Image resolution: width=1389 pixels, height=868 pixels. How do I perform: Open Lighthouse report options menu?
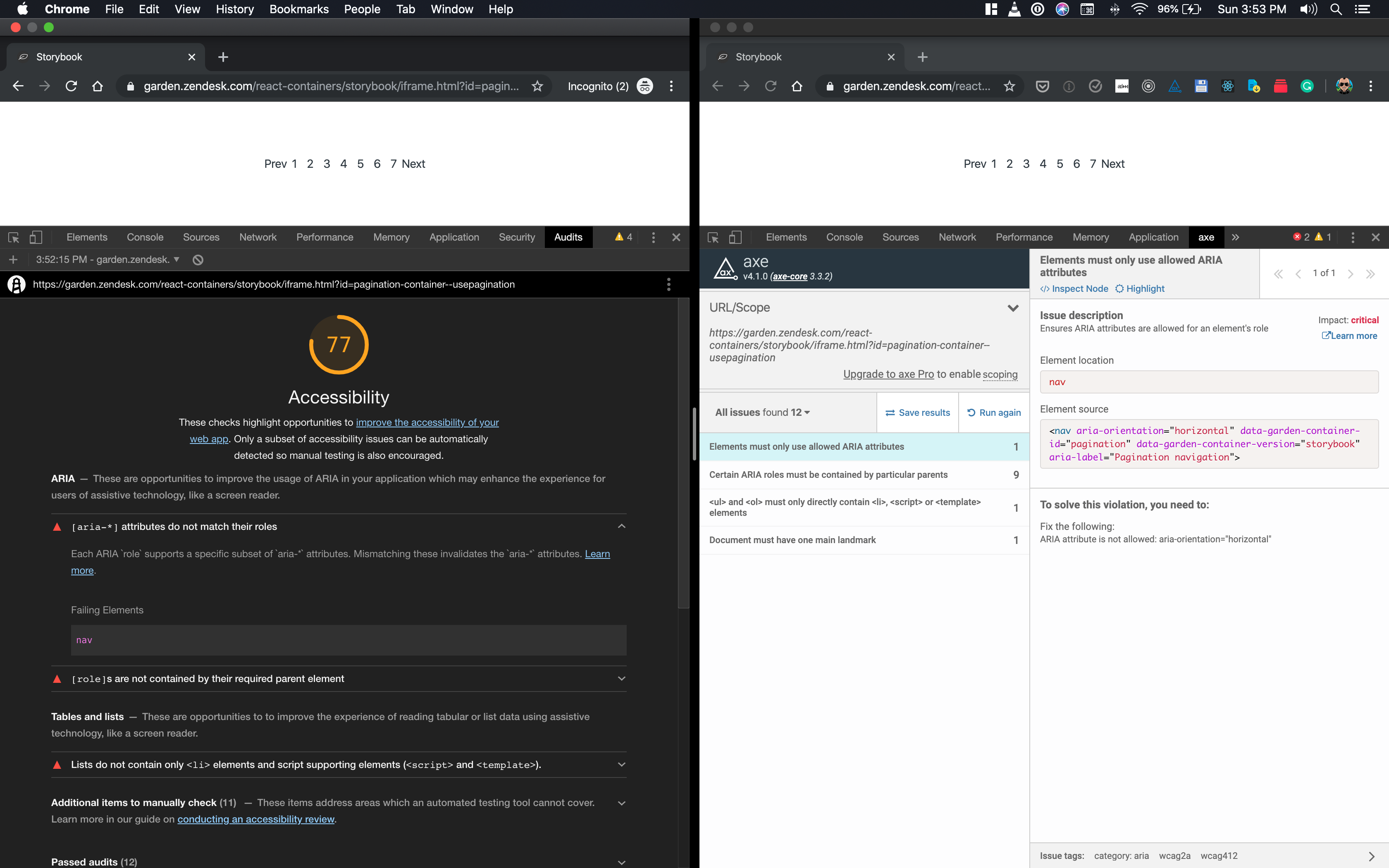[669, 284]
